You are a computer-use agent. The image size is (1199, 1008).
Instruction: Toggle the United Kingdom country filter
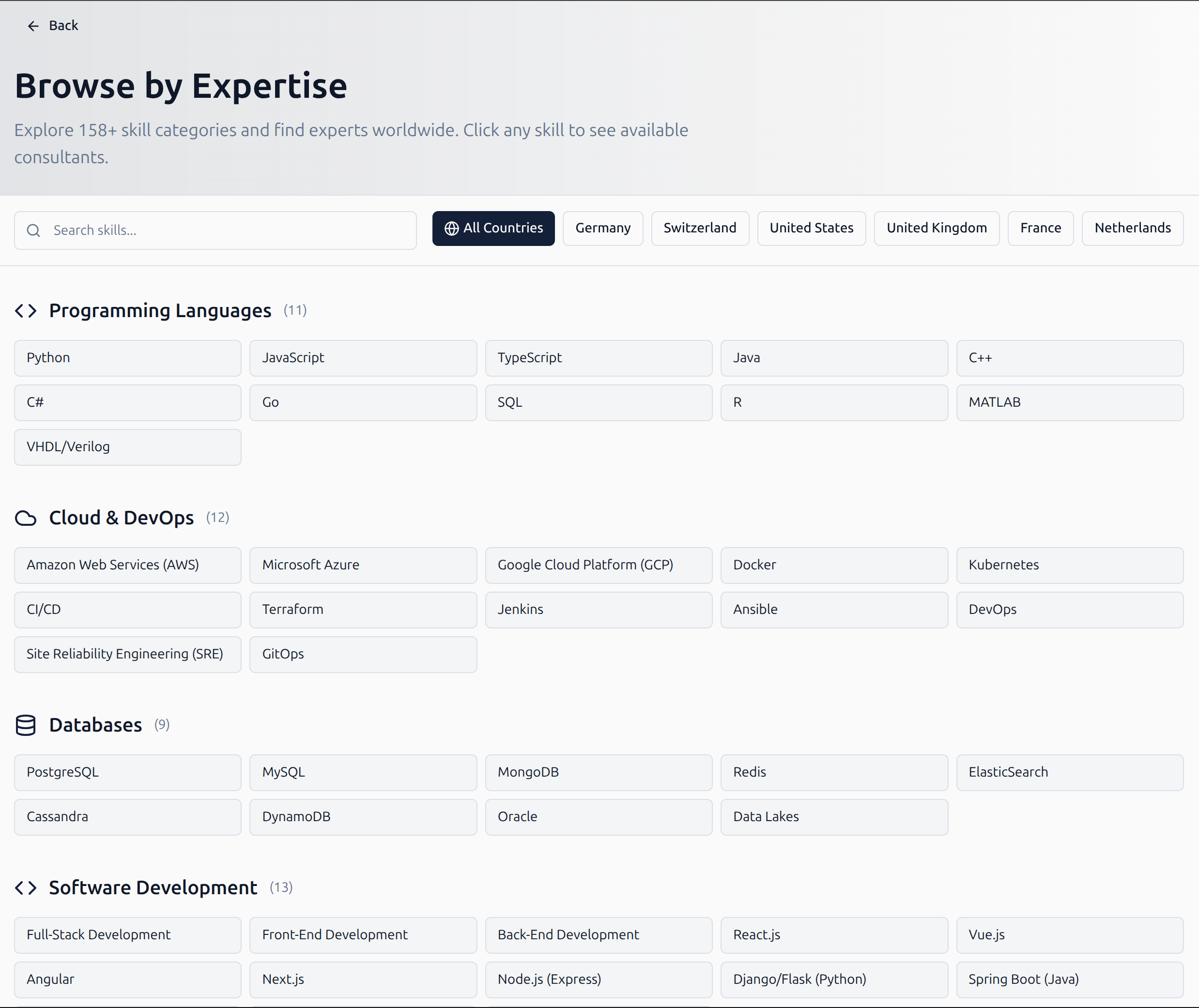[936, 228]
